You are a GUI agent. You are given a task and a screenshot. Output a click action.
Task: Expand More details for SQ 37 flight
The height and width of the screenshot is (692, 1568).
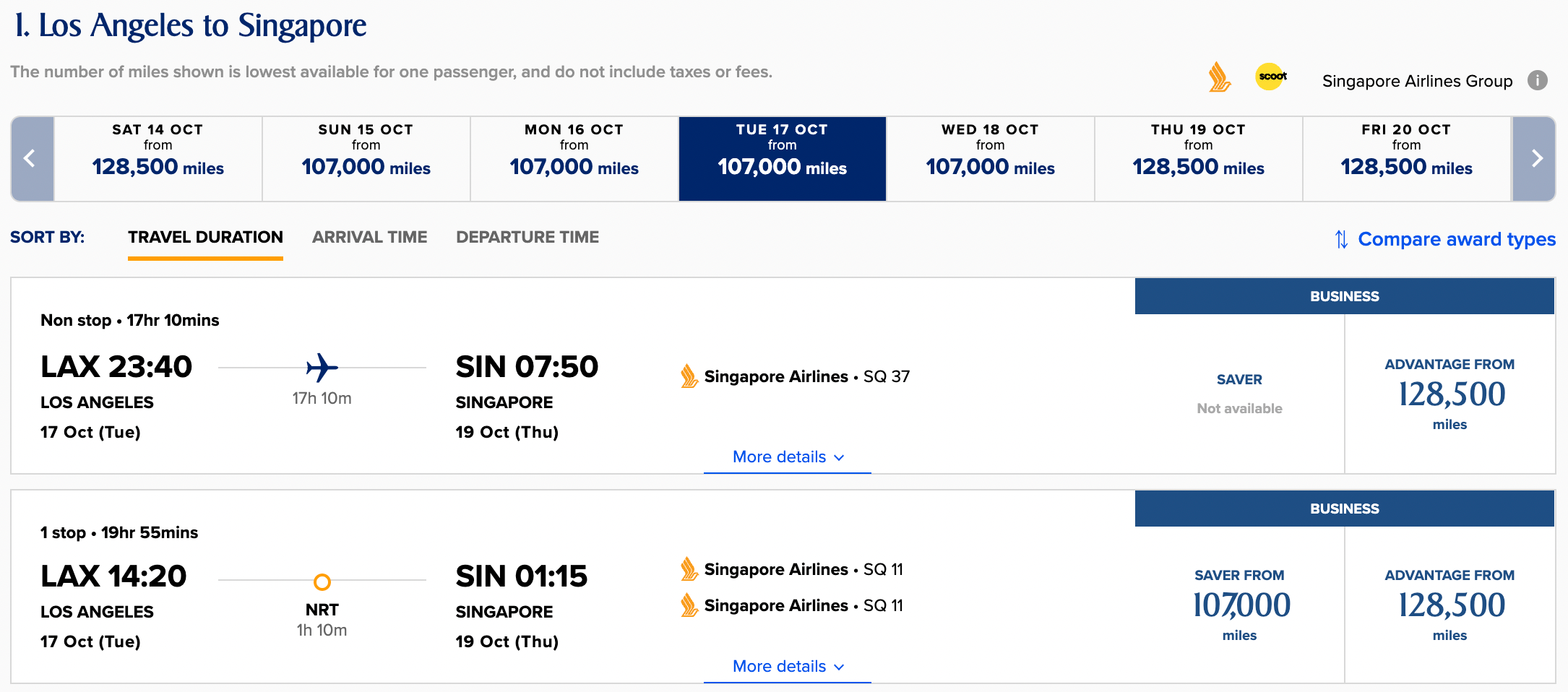point(788,457)
